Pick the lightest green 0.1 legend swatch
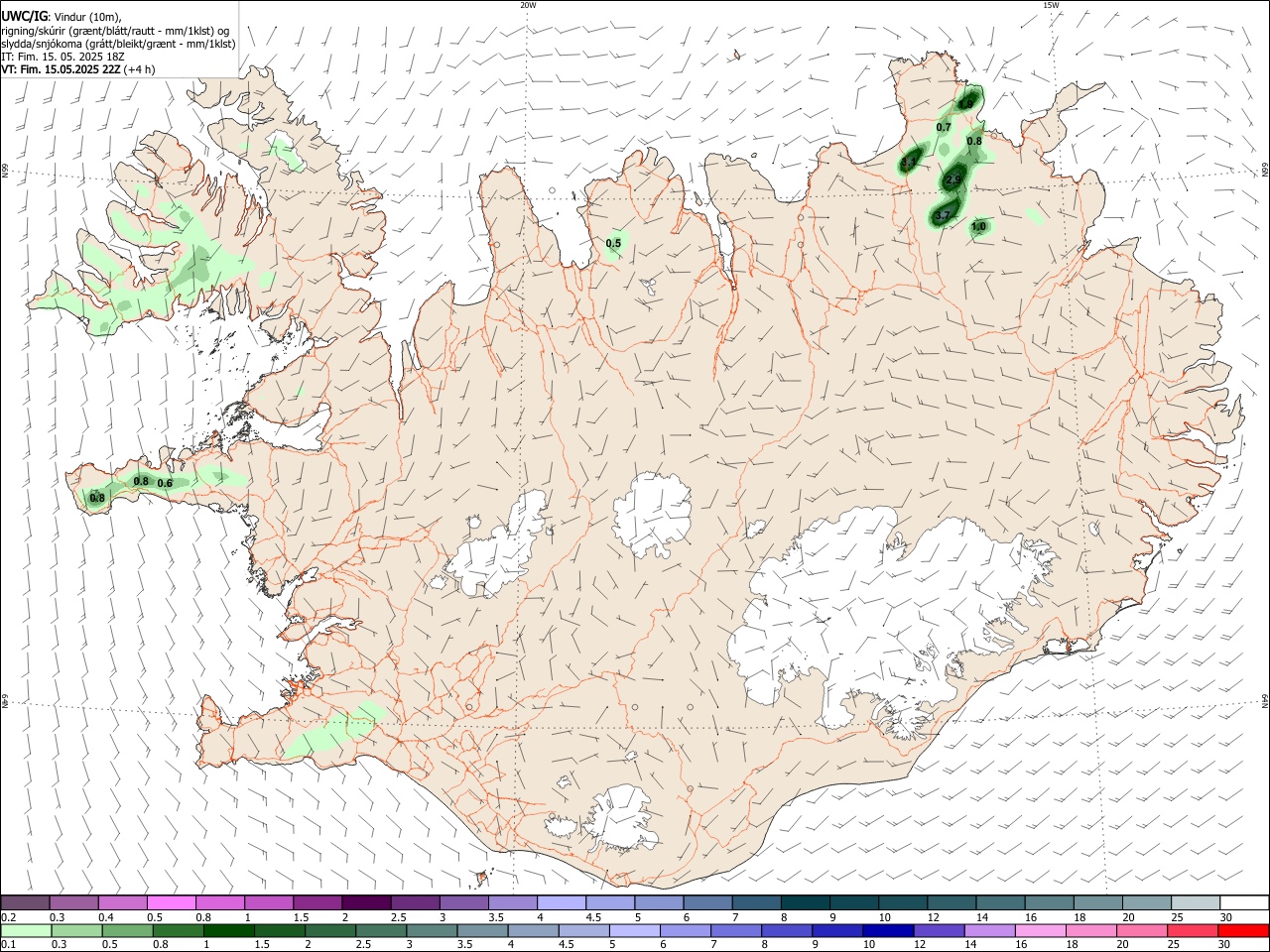The height and width of the screenshot is (952, 1270). [x=26, y=930]
